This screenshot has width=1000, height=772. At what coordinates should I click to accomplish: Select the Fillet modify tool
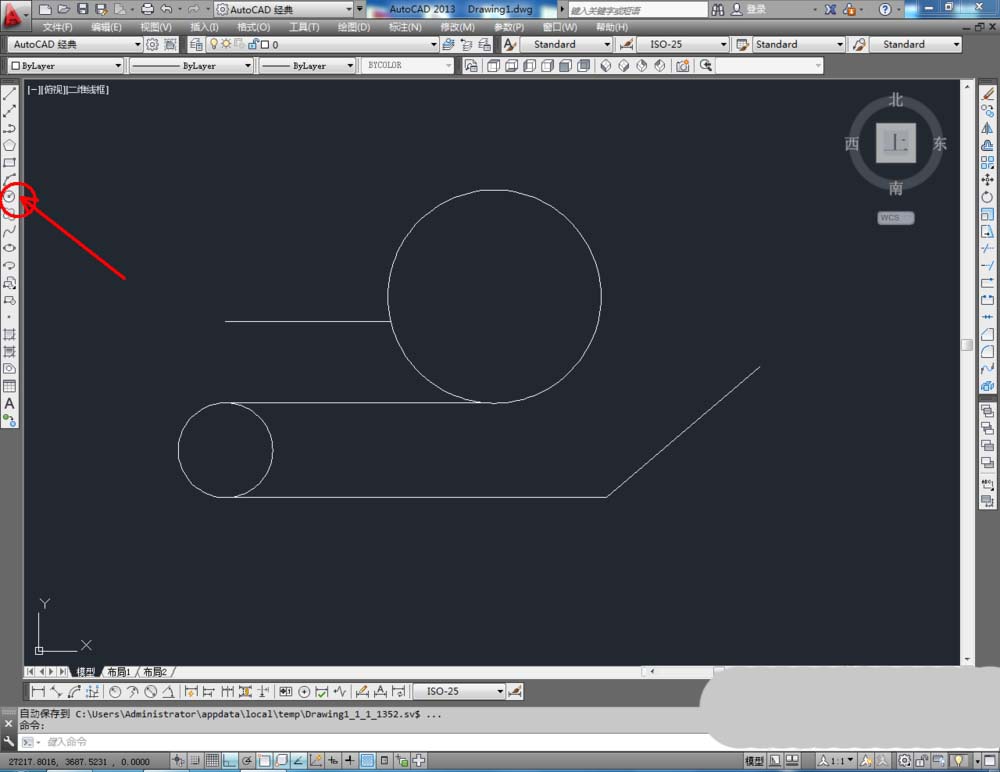(x=987, y=351)
